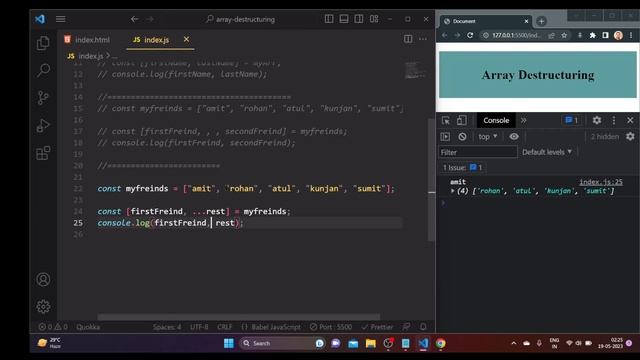Toggle the Chrome side panel
The image size is (640, 360).
point(605,36)
